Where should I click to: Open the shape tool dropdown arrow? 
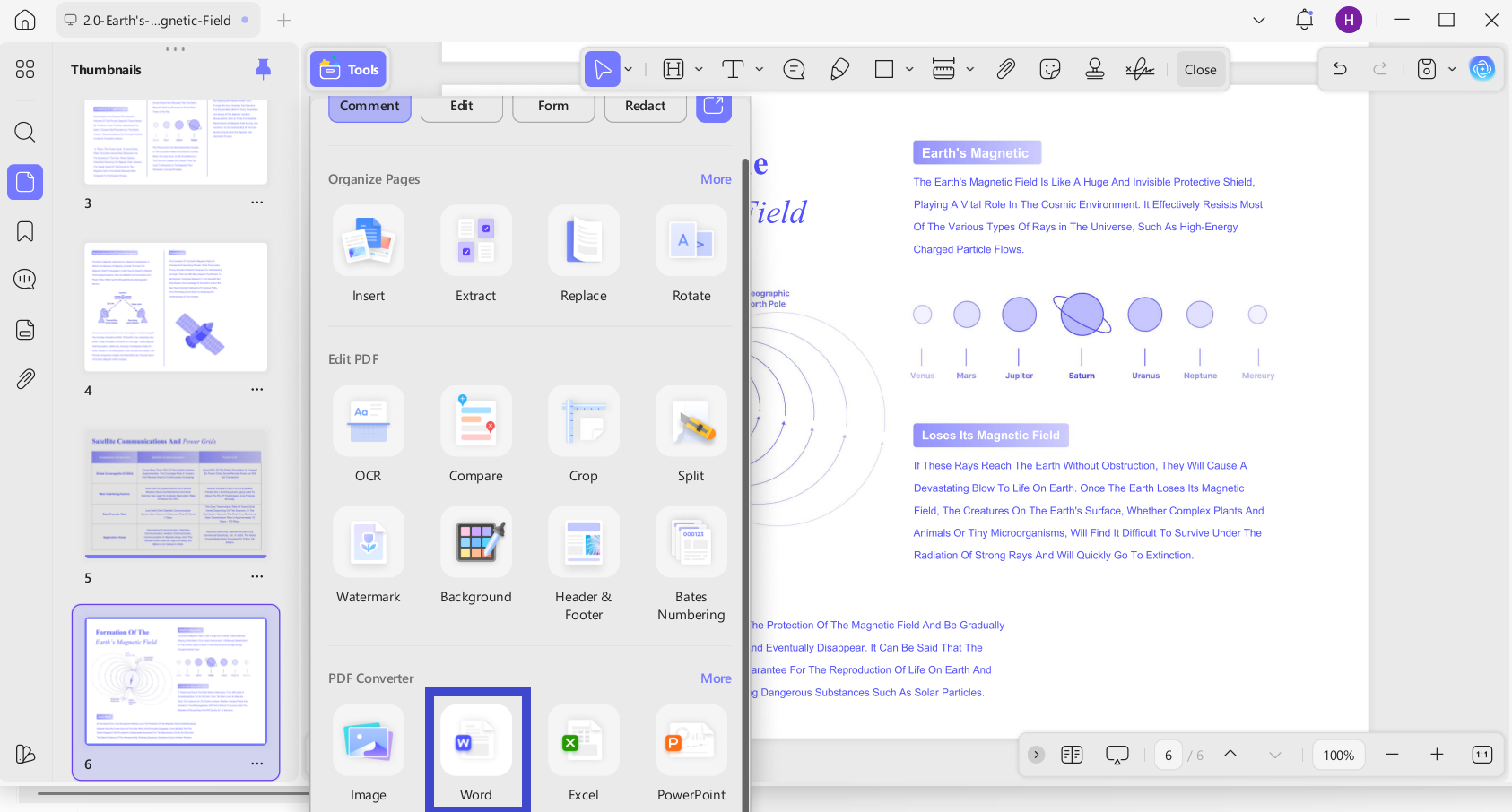point(909,69)
